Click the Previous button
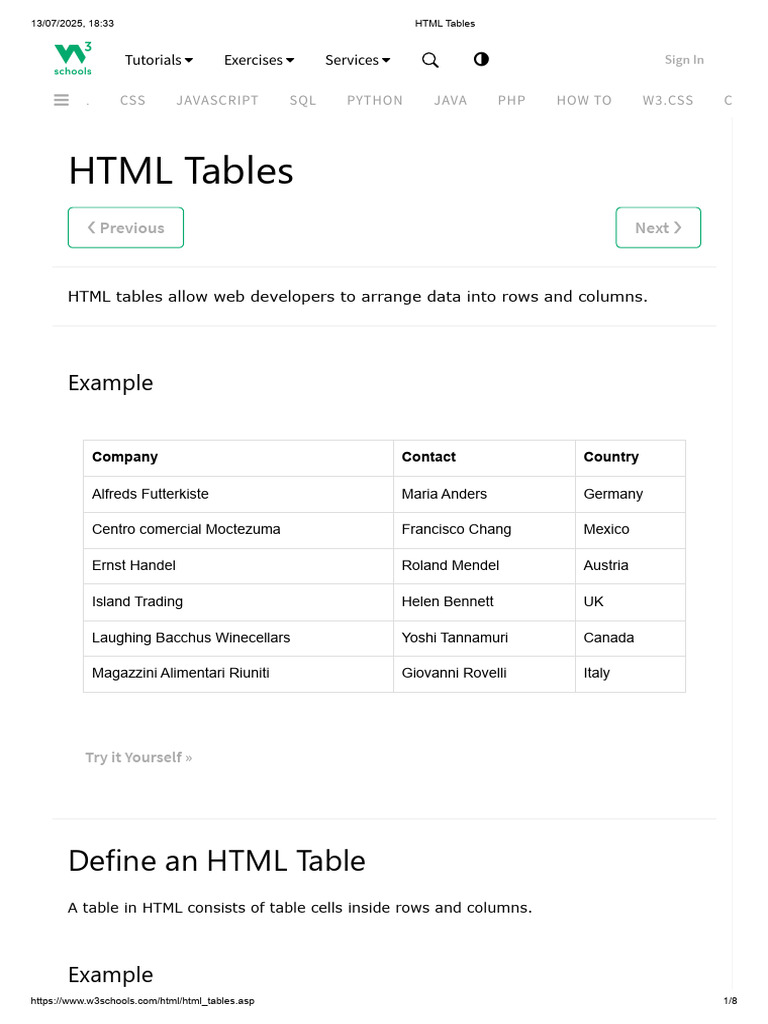Screen dimensions: 768x1024 (126, 228)
